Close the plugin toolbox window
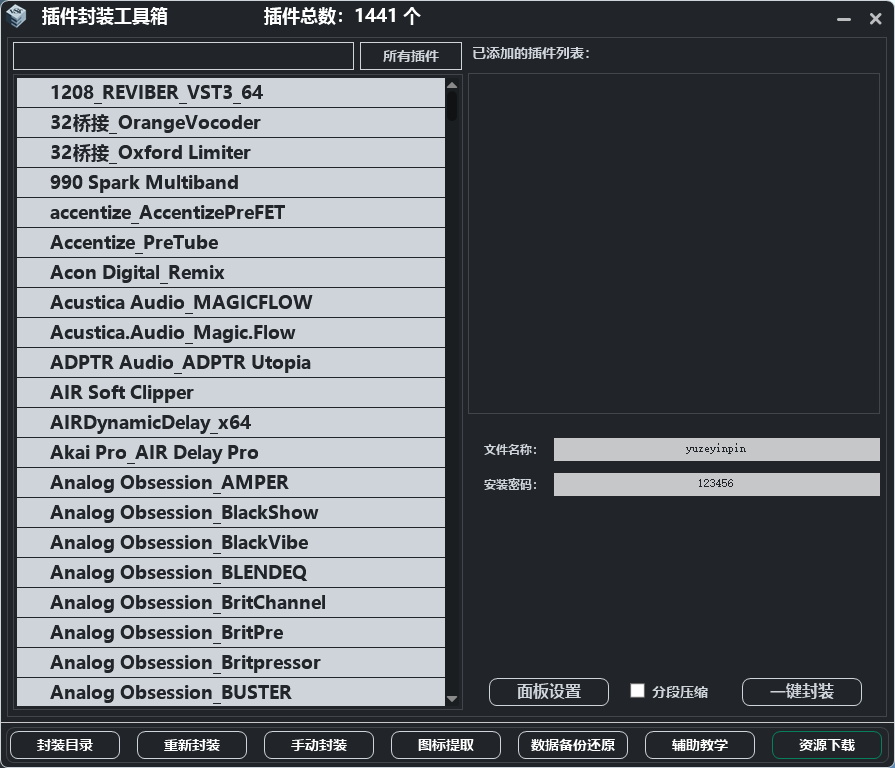 coord(875,18)
